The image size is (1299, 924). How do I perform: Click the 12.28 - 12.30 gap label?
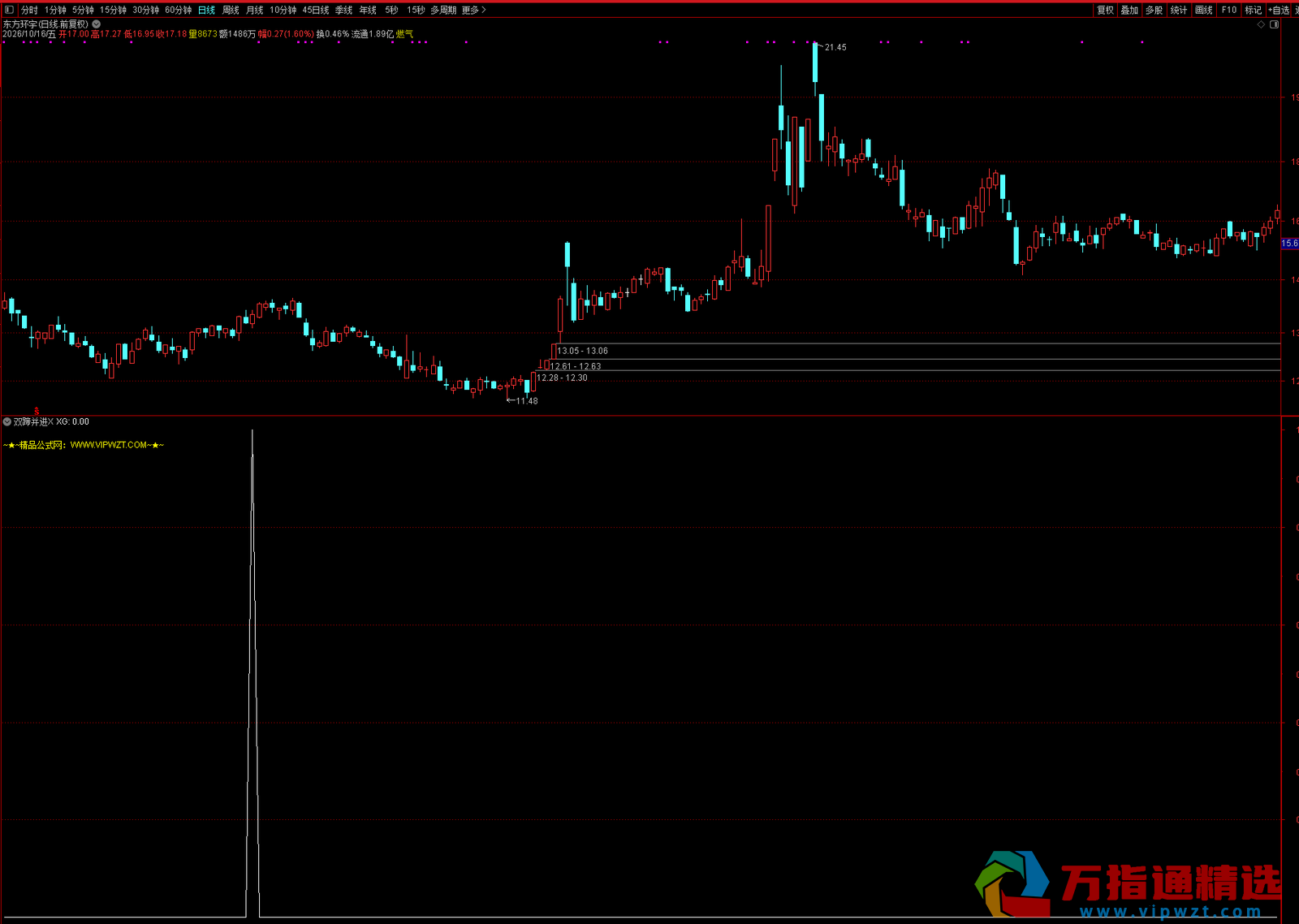[562, 378]
